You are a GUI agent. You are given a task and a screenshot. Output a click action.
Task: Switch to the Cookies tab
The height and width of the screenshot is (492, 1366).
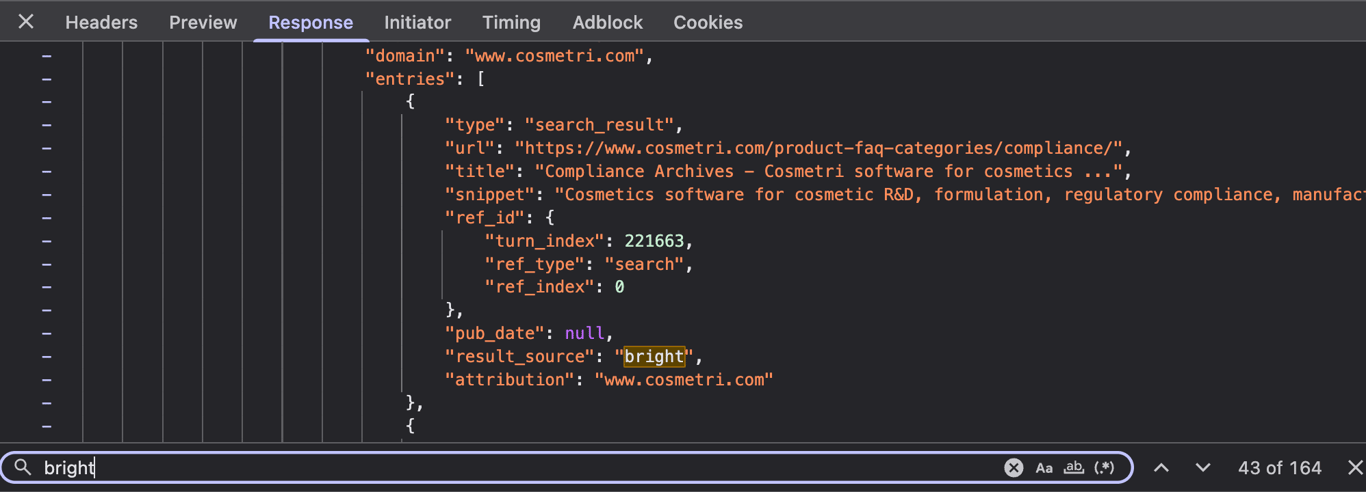click(708, 22)
